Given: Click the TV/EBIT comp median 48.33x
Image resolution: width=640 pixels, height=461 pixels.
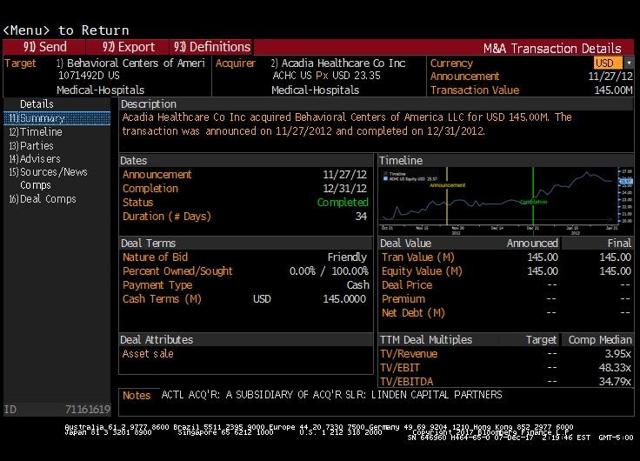Looking at the screenshot, I should (615, 367).
